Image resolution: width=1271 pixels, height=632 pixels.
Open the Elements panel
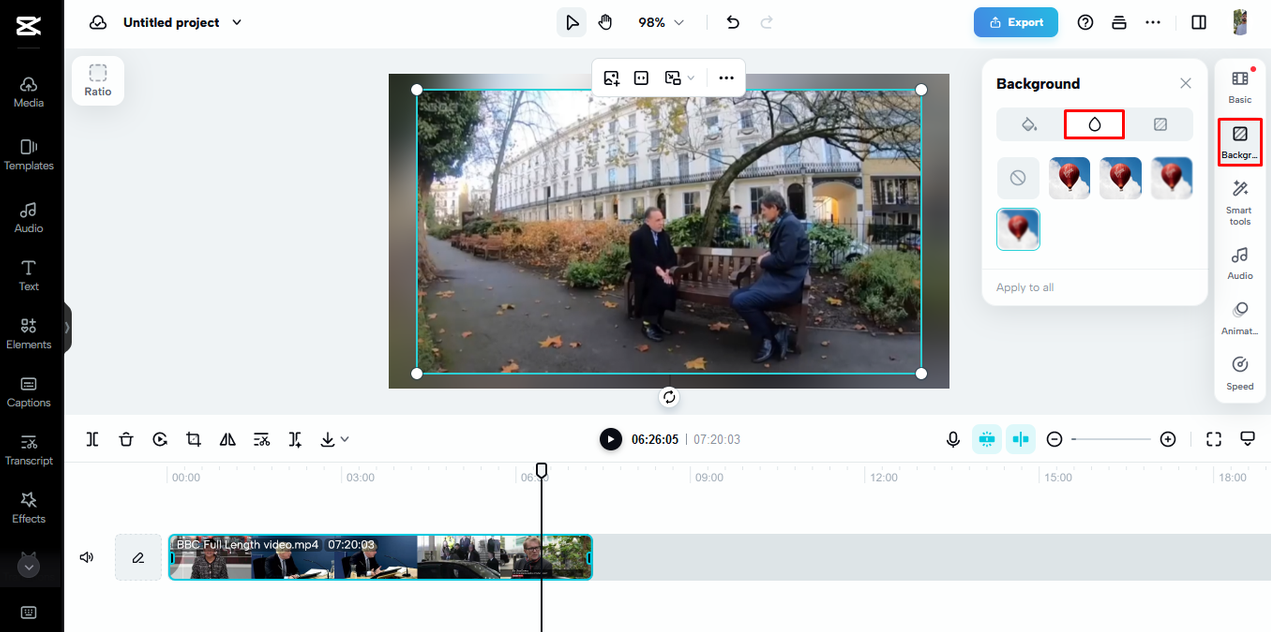click(29, 334)
